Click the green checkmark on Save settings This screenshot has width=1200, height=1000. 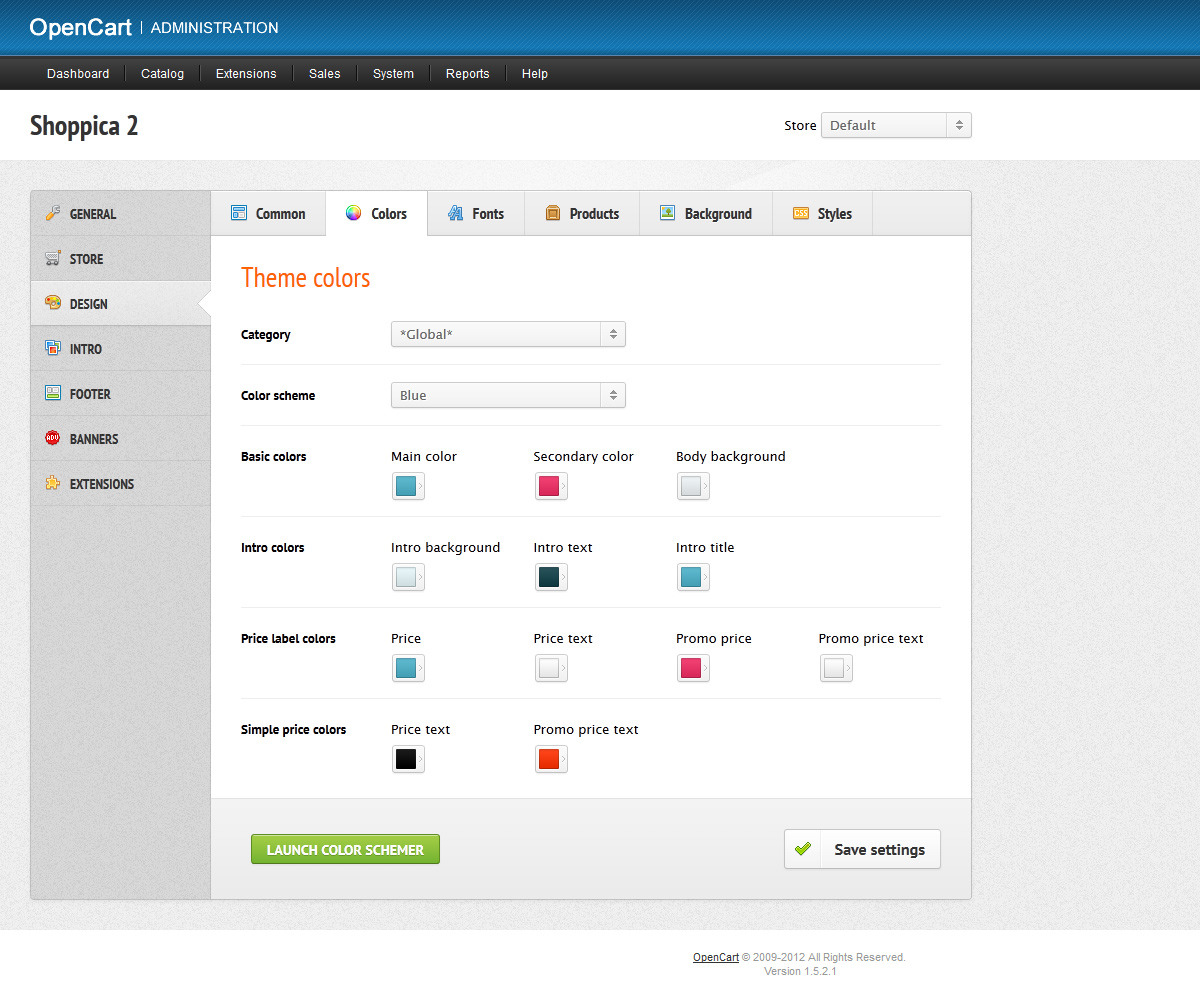click(x=802, y=849)
